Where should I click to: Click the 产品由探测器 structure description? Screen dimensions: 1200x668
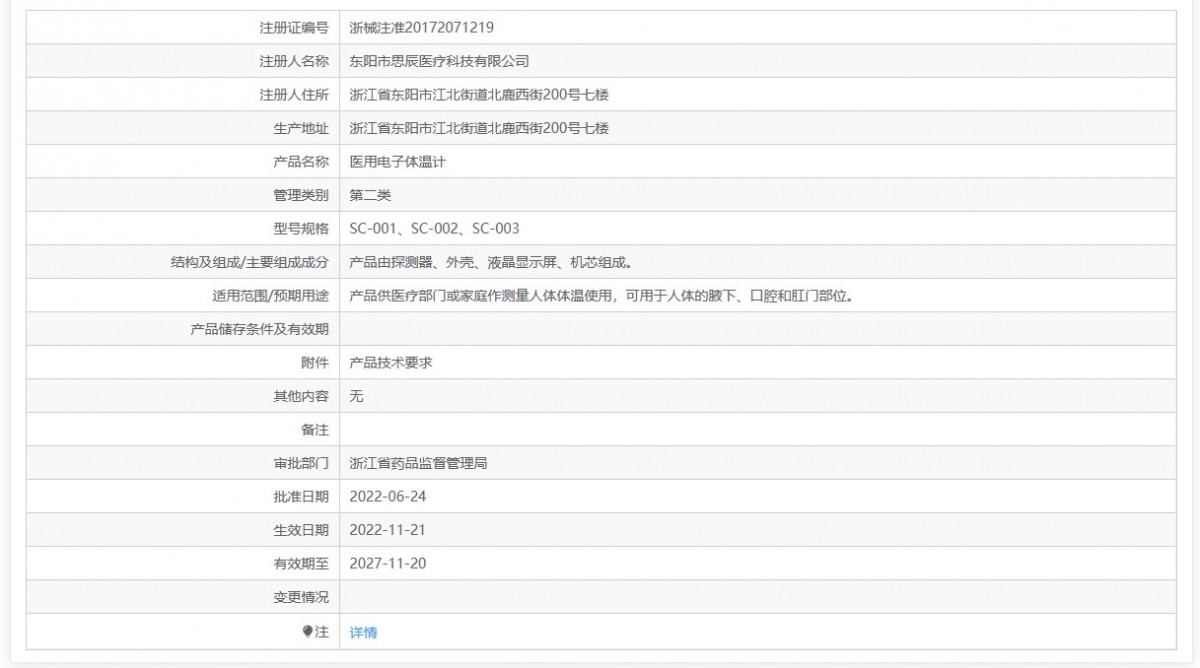point(490,263)
